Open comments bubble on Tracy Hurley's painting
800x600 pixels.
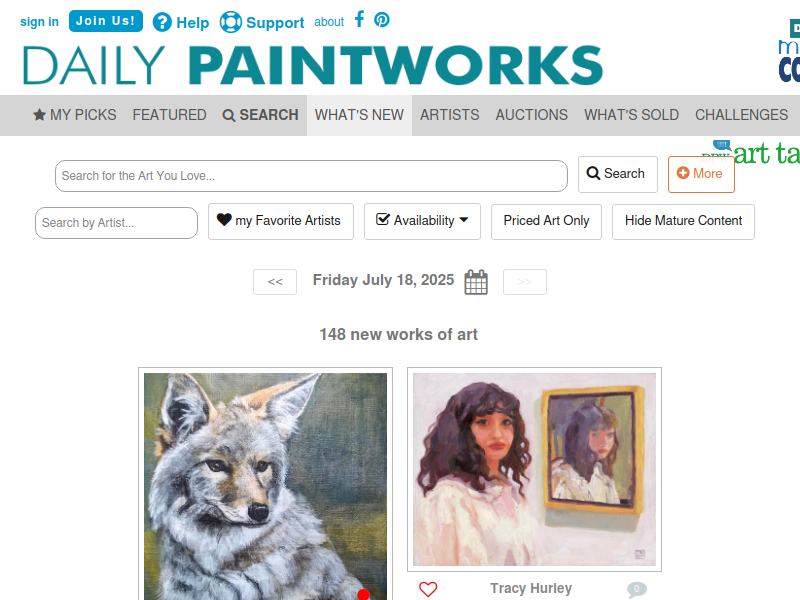tap(636, 589)
